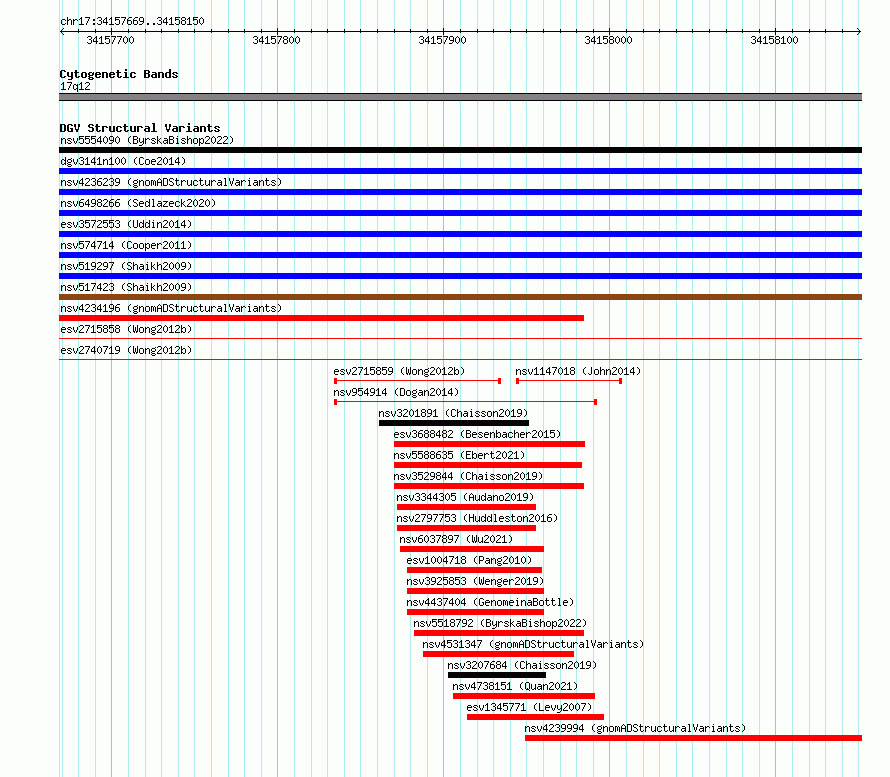Click the thin red line of nsv954914
The width and height of the screenshot is (890, 777).
coord(465,402)
